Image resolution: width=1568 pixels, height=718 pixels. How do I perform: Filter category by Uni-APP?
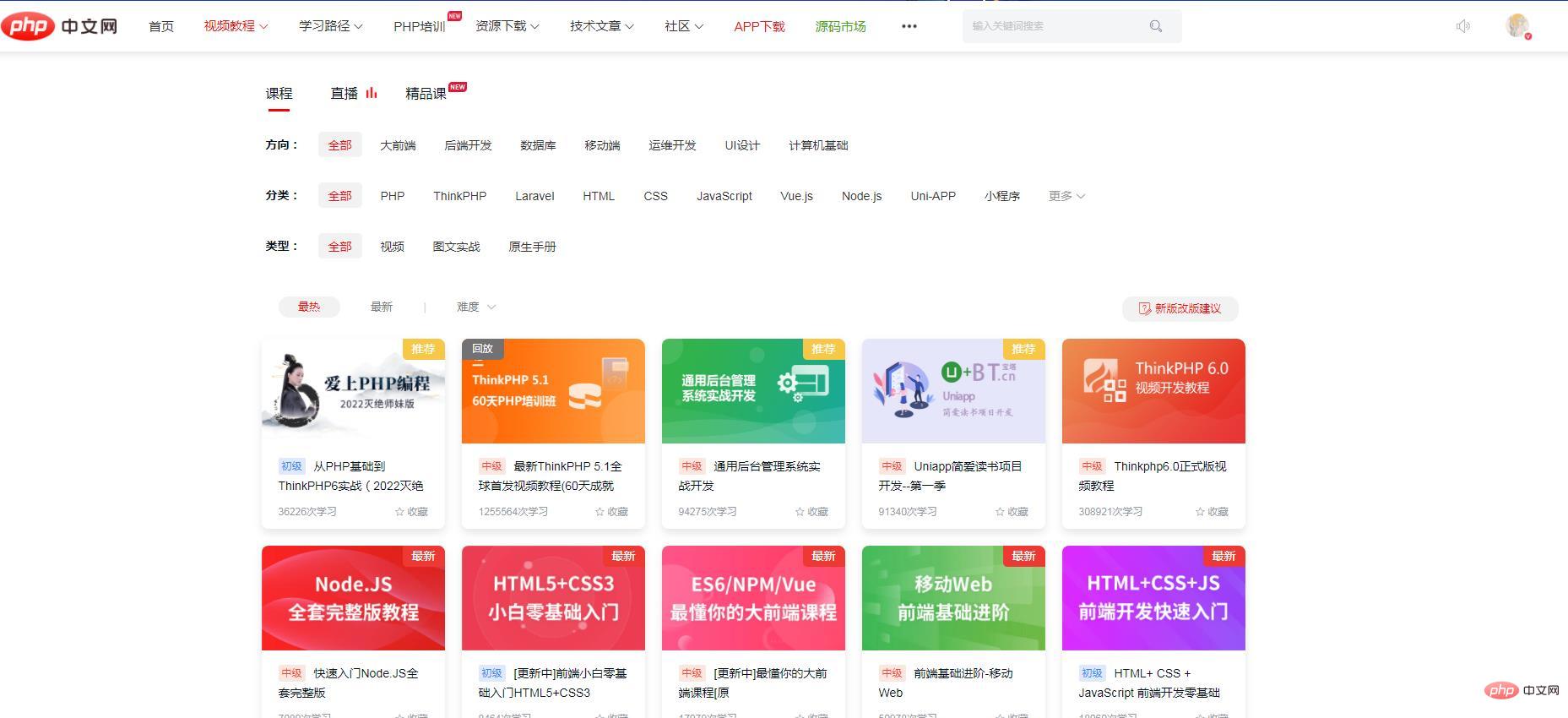933,196
